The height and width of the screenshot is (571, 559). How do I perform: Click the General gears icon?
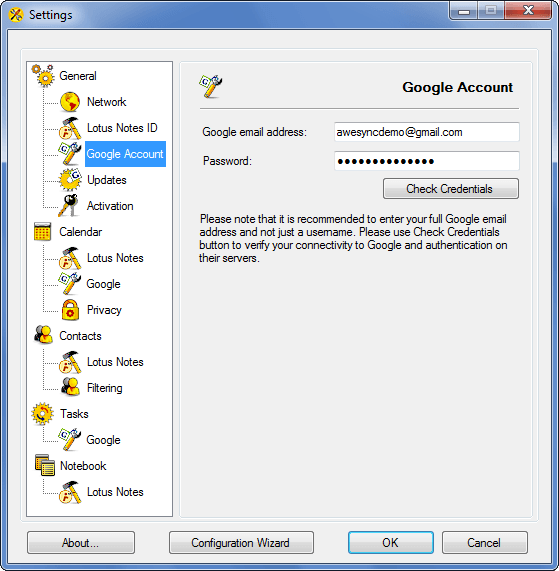43,76
